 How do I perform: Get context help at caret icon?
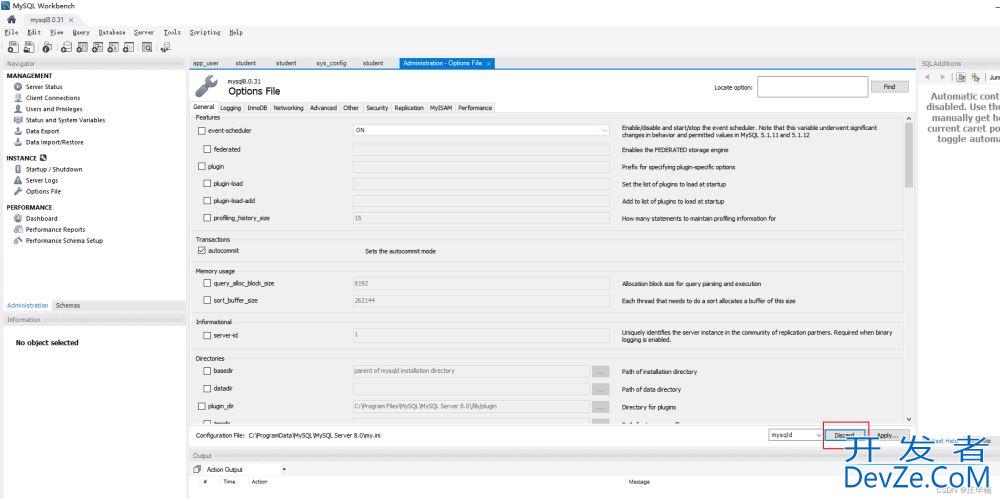pyautogui.click(x=961, y=77)
